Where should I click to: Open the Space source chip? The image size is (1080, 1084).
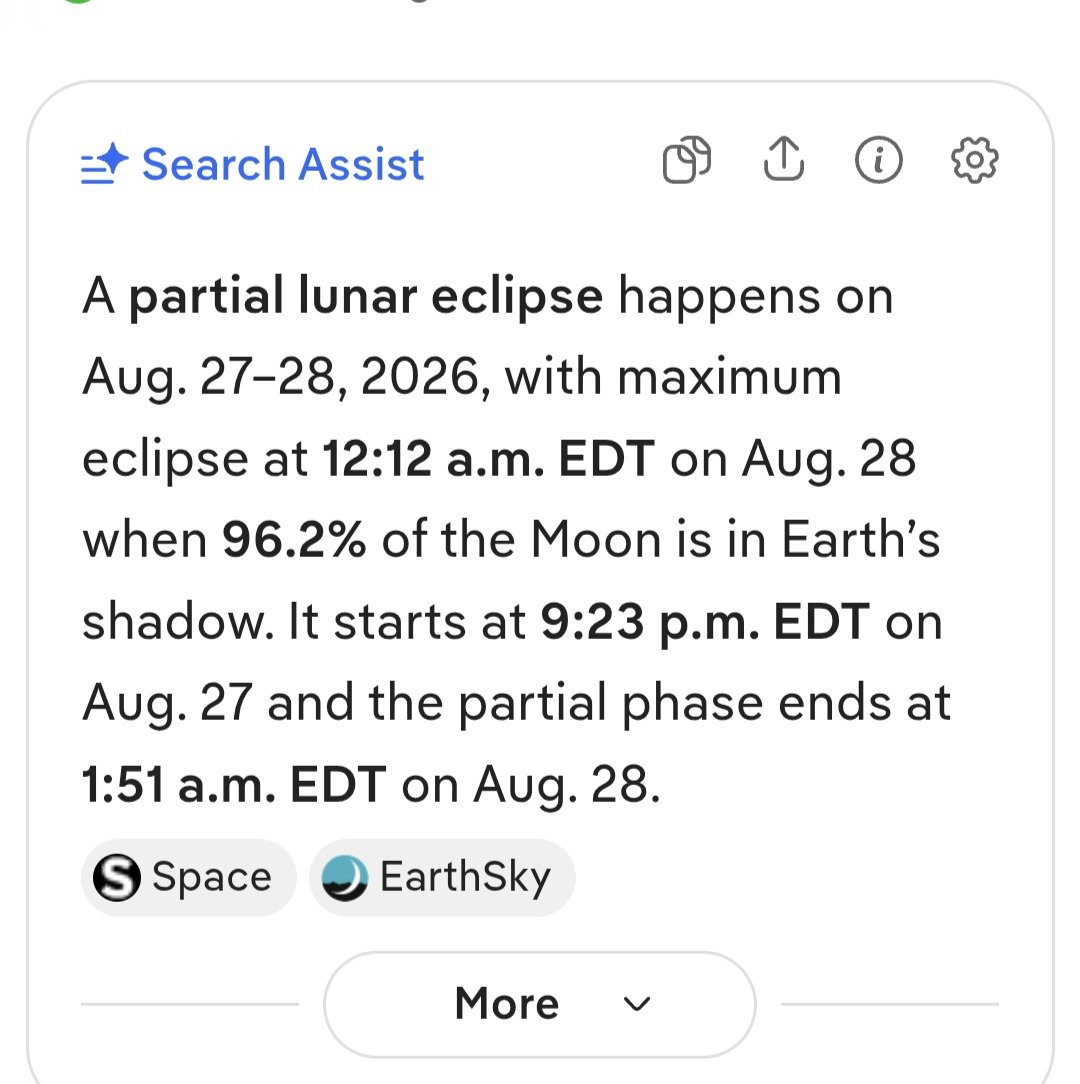click(x=189, y=877)
